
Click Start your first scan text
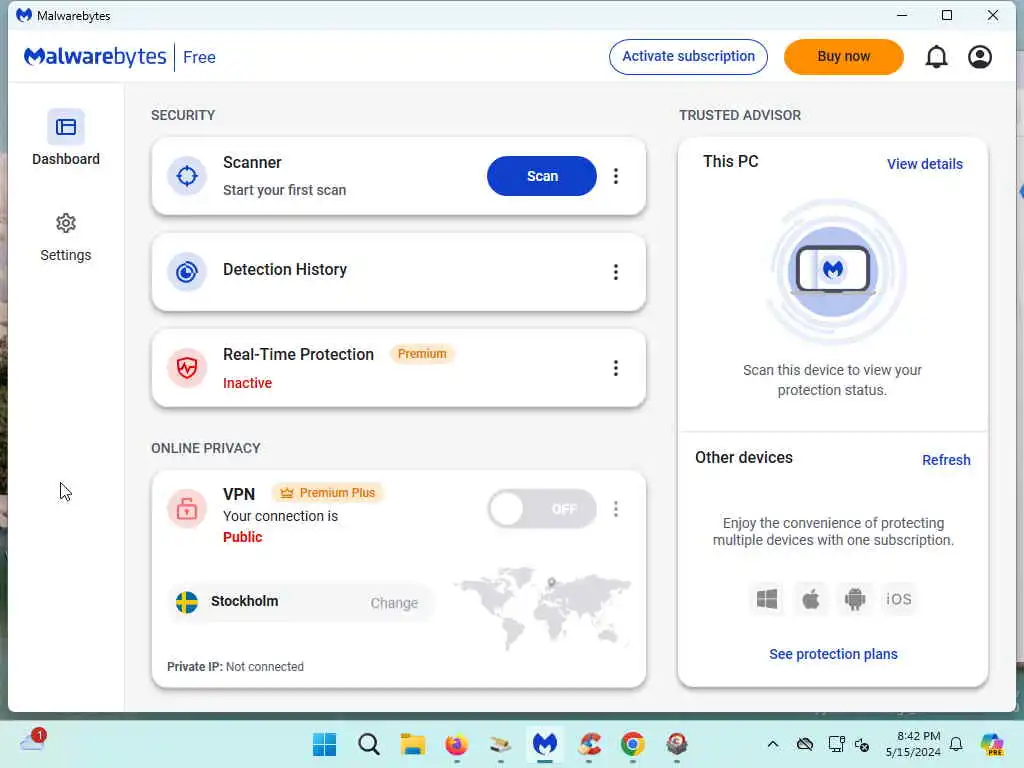coord(284,190)
